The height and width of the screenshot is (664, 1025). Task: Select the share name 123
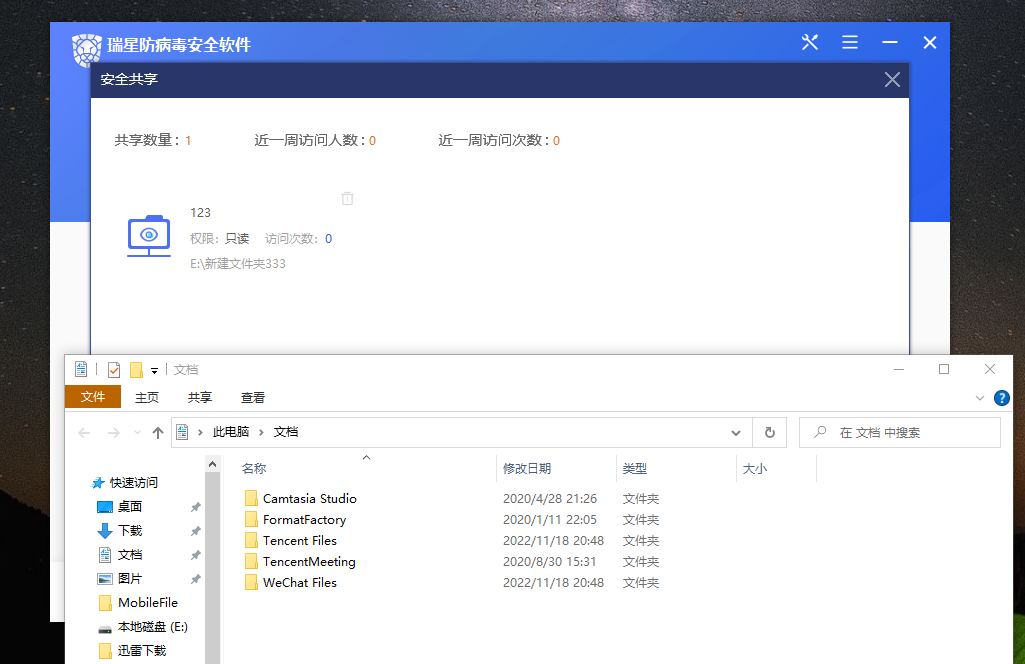point(200,212)
